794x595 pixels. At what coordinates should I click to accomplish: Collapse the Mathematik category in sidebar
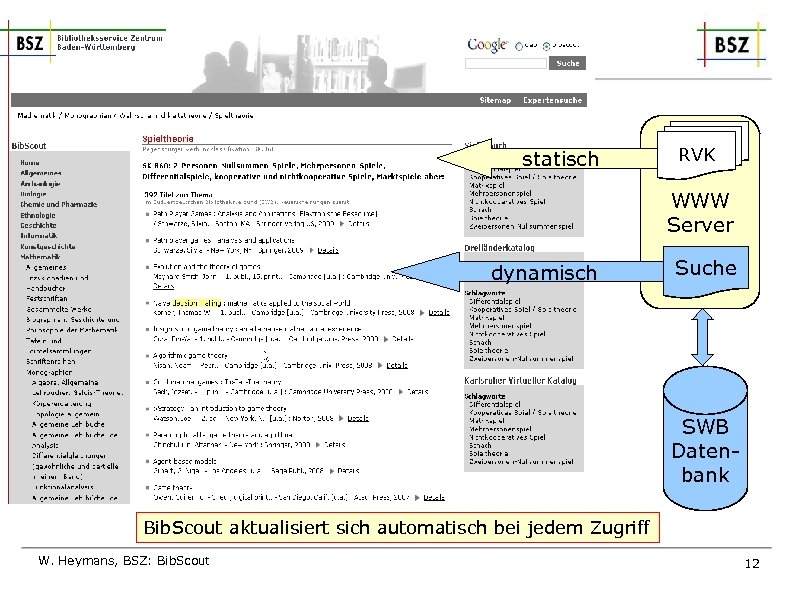(x=40, y=257)
